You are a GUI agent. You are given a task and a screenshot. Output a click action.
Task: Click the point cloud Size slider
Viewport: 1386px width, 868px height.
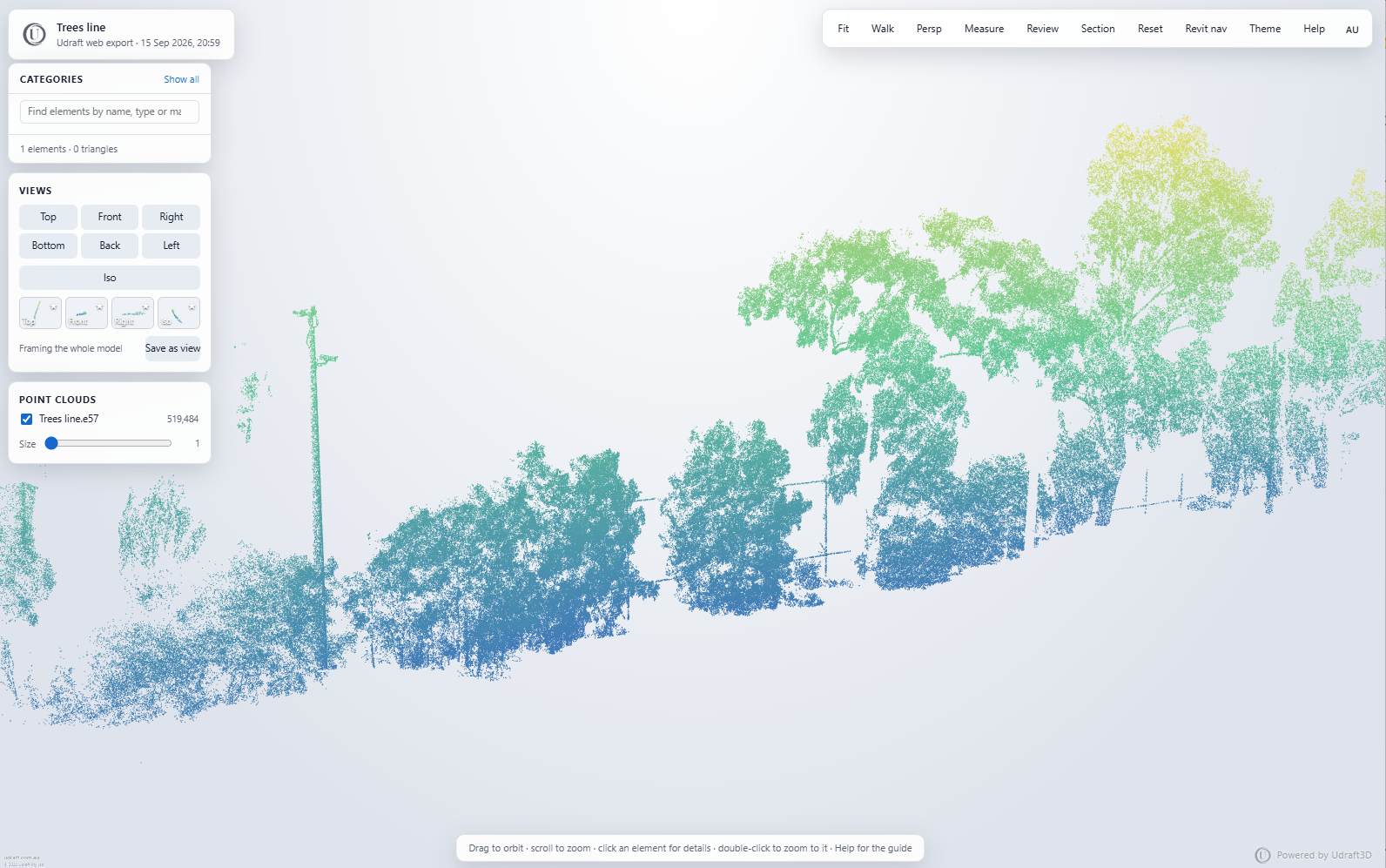pos(109,443)
